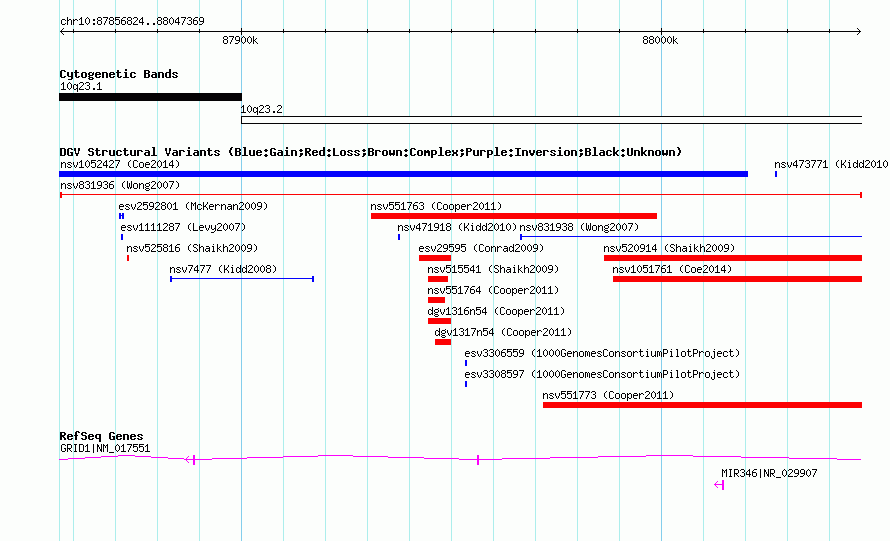The height and width of the screenshot is (541, 890).
Task: Click the esv1111287 (Levy2007) label
Action: coord(183,227)
